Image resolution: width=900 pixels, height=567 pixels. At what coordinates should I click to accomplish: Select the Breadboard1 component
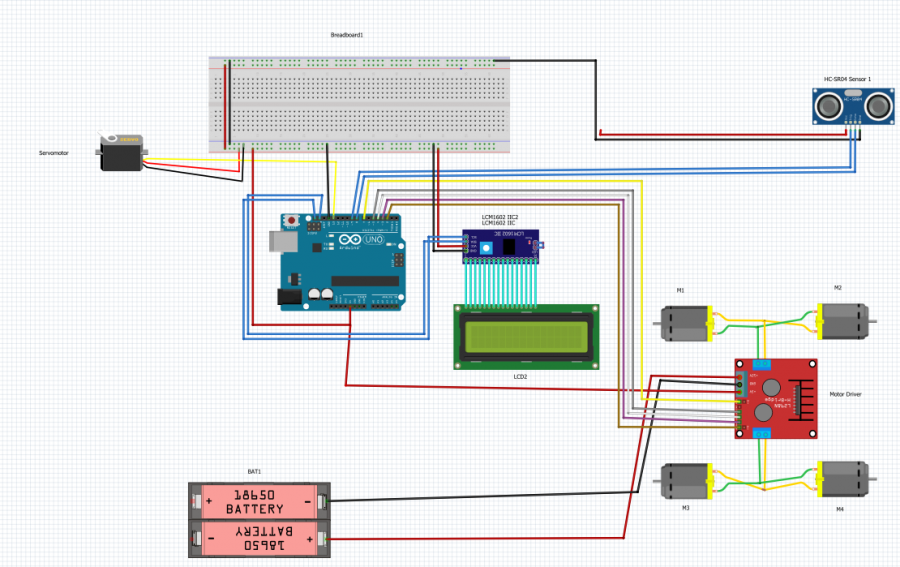(x=361, y=105)
